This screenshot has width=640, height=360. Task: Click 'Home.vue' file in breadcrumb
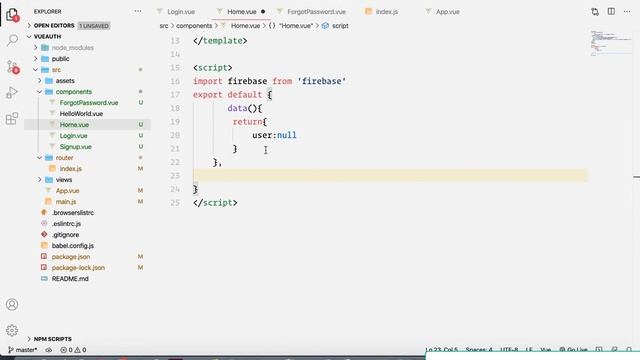coord(245,26)
